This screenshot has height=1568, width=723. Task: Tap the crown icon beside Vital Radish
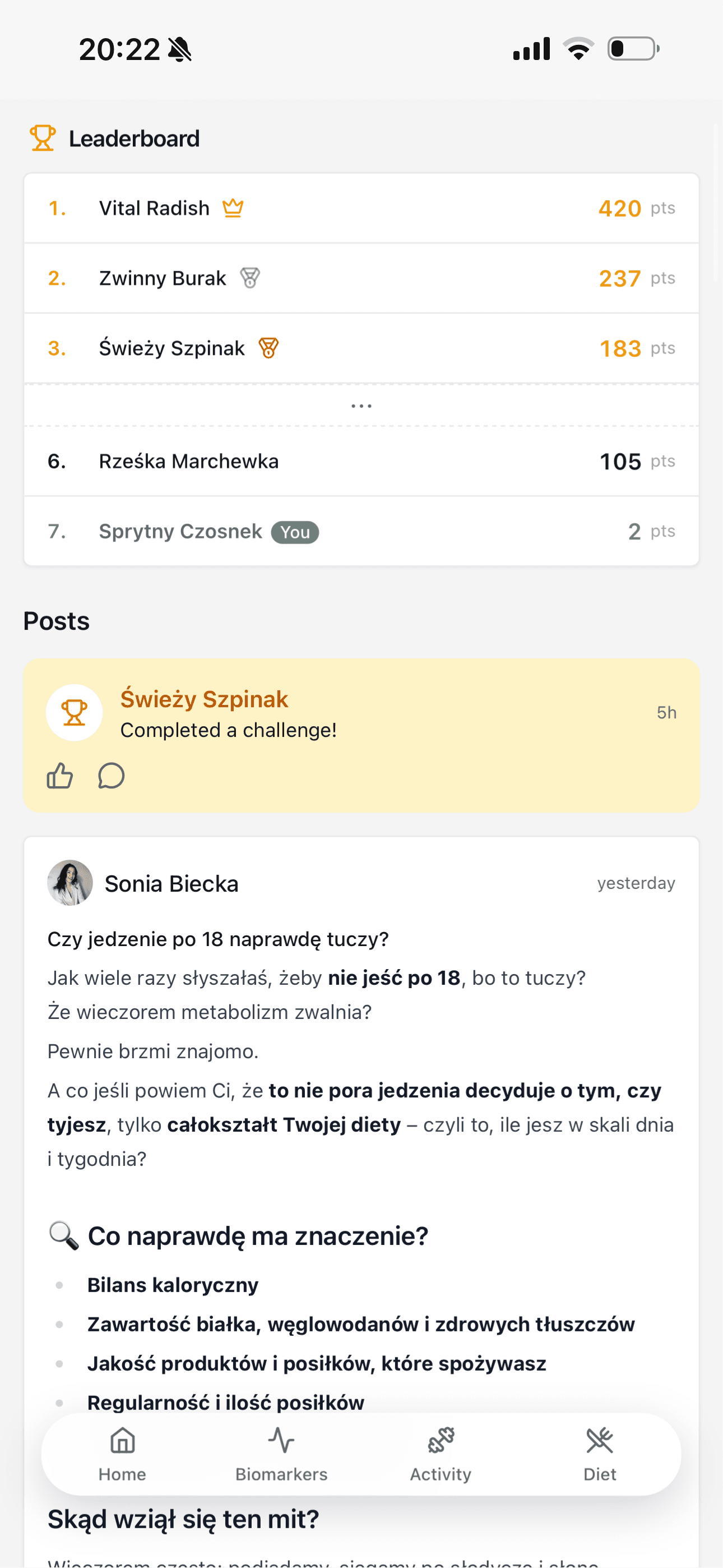coord(233,208)
